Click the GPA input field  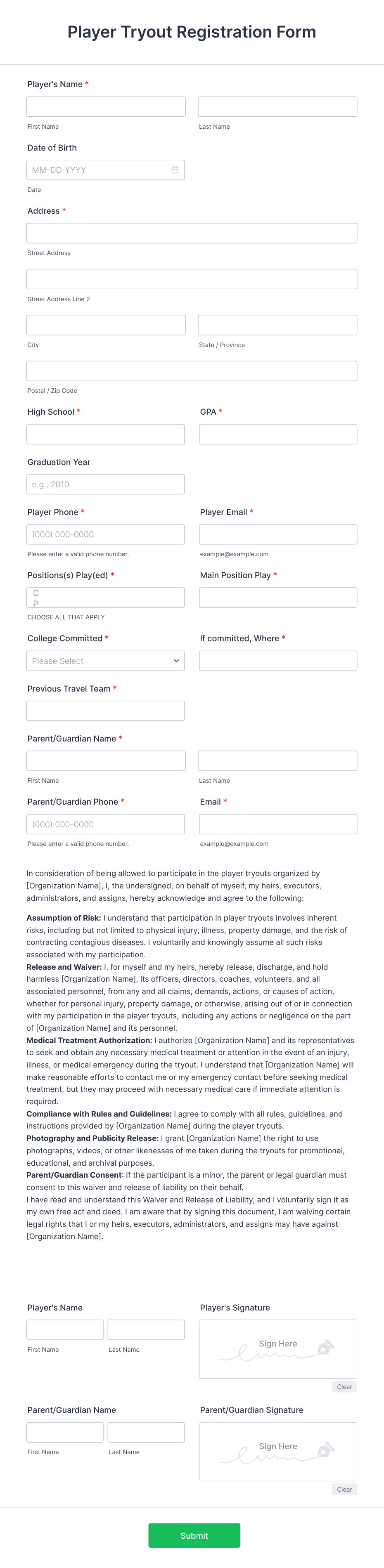(x=277, y=434)
